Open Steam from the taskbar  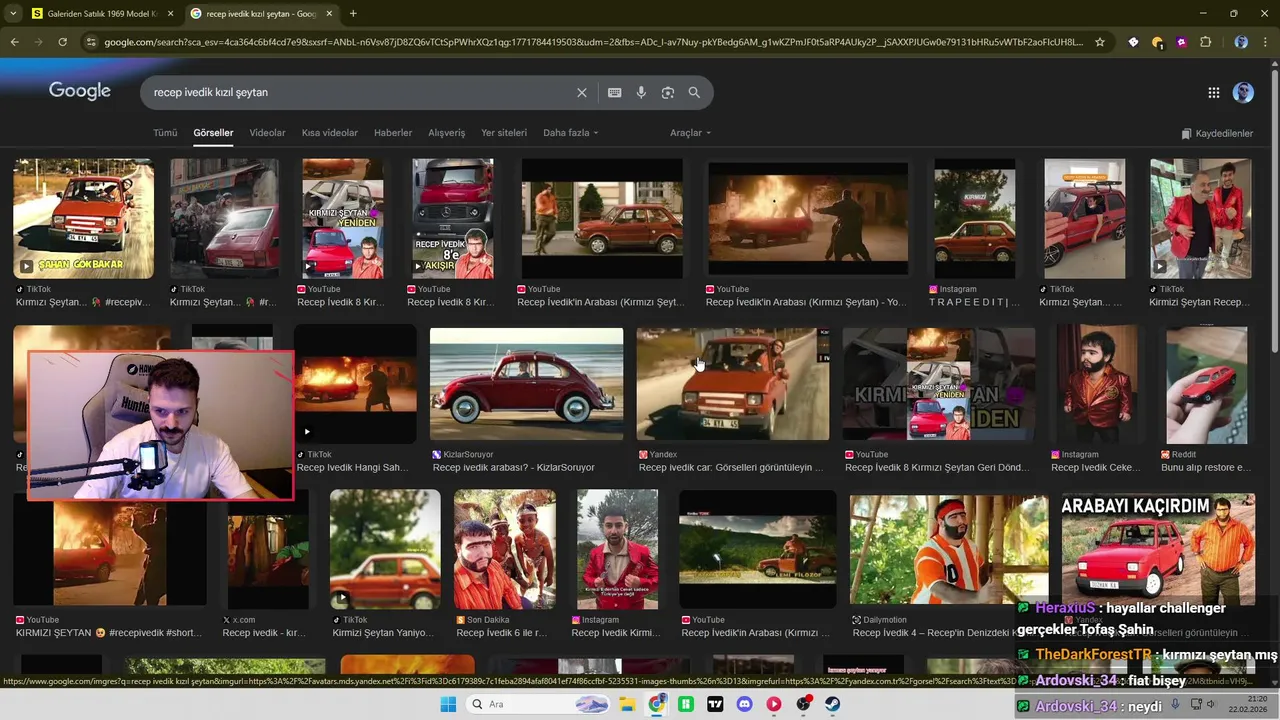click(x=832, y=704)
